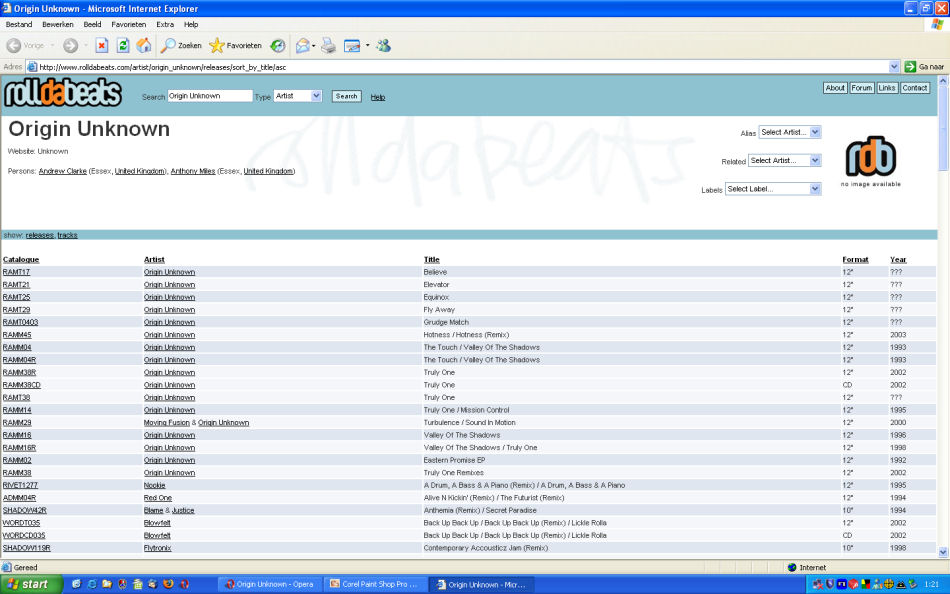This screenshot has height=594, width=950.
Task: Click the Show Desktop quick launch icon
Action: coord(76,584)
